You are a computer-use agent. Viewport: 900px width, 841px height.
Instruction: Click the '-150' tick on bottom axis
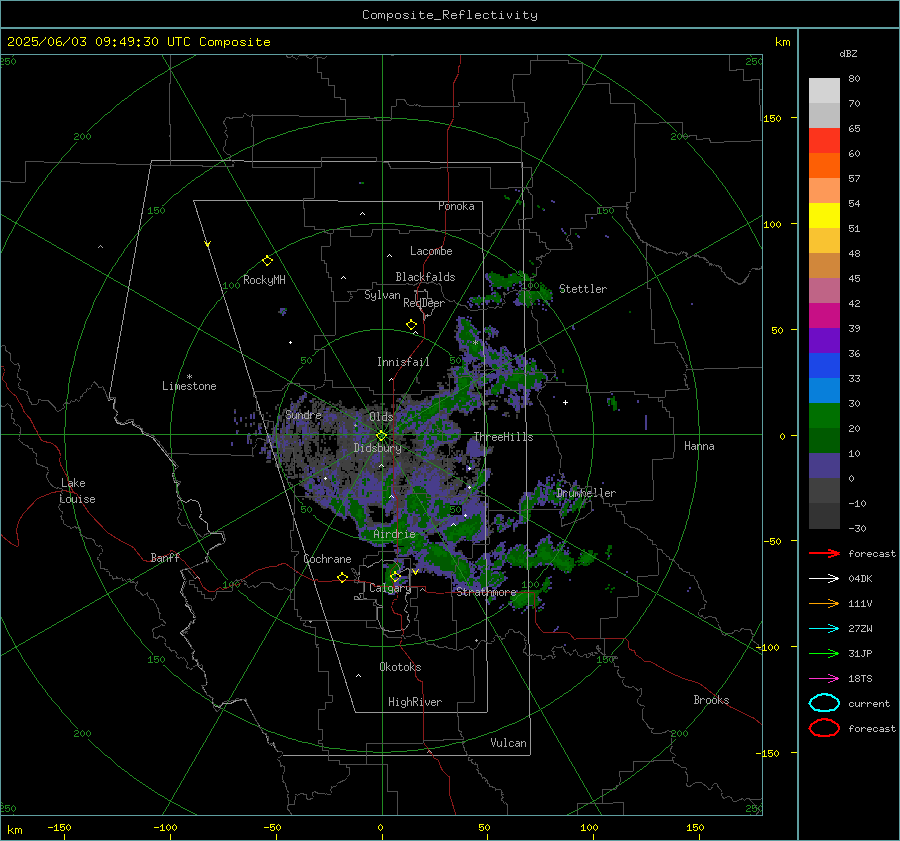59,828
